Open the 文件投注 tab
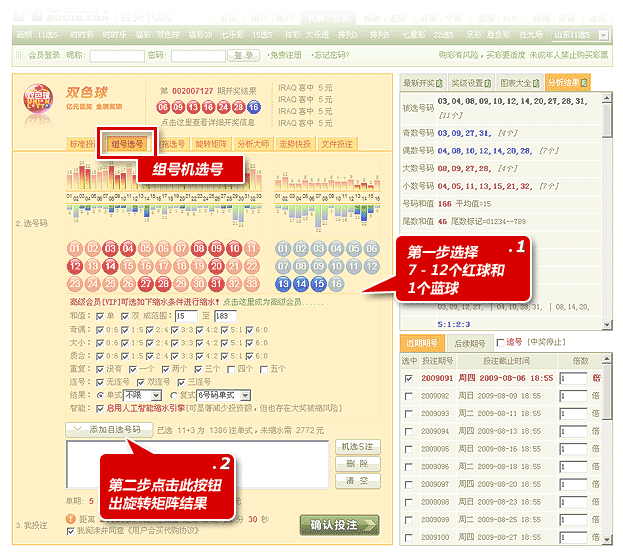 click(x=337, y=144)
